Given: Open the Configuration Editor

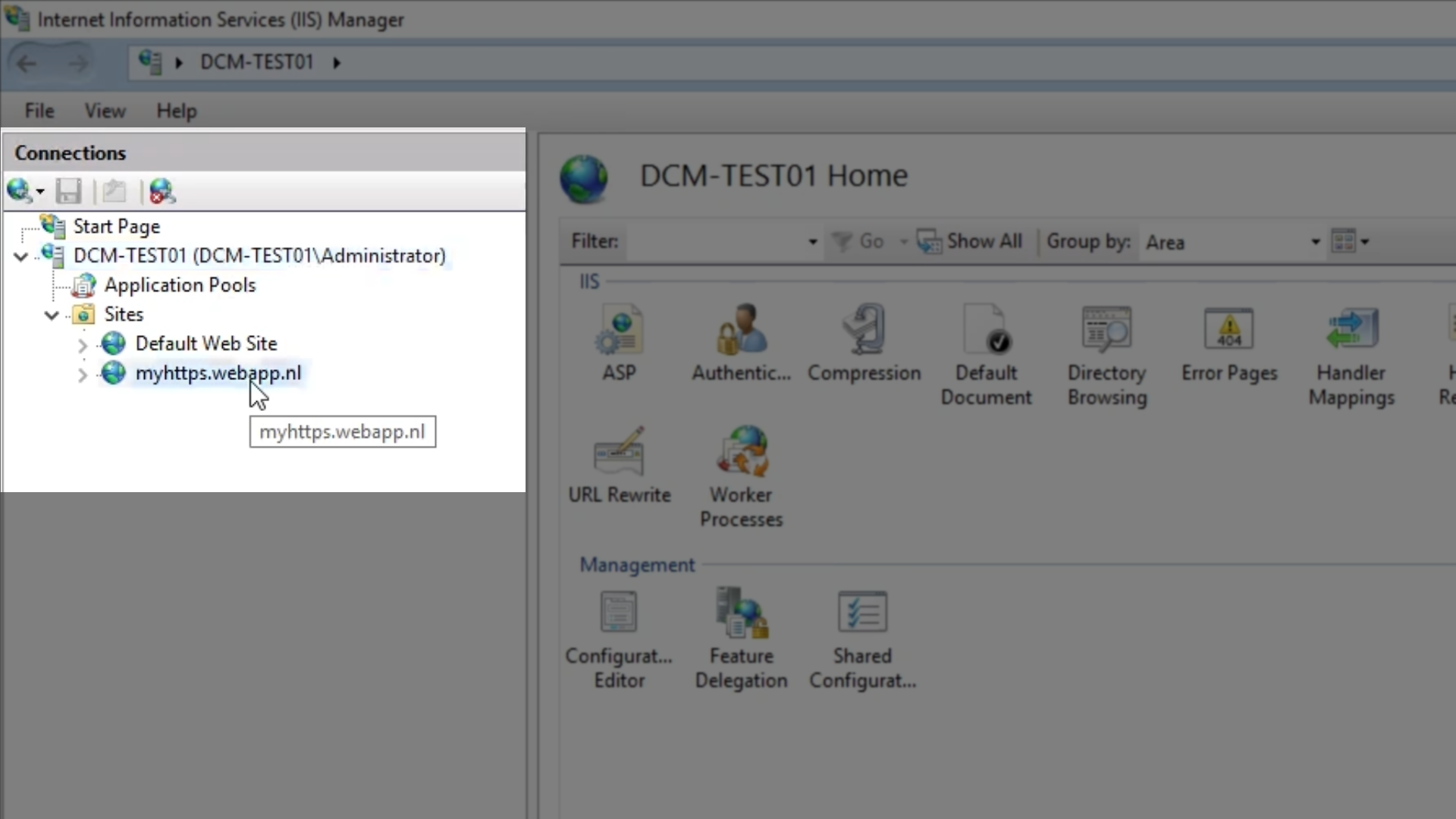Looking at the screenshot, I should pyautogui.click(x=619, y=613).
